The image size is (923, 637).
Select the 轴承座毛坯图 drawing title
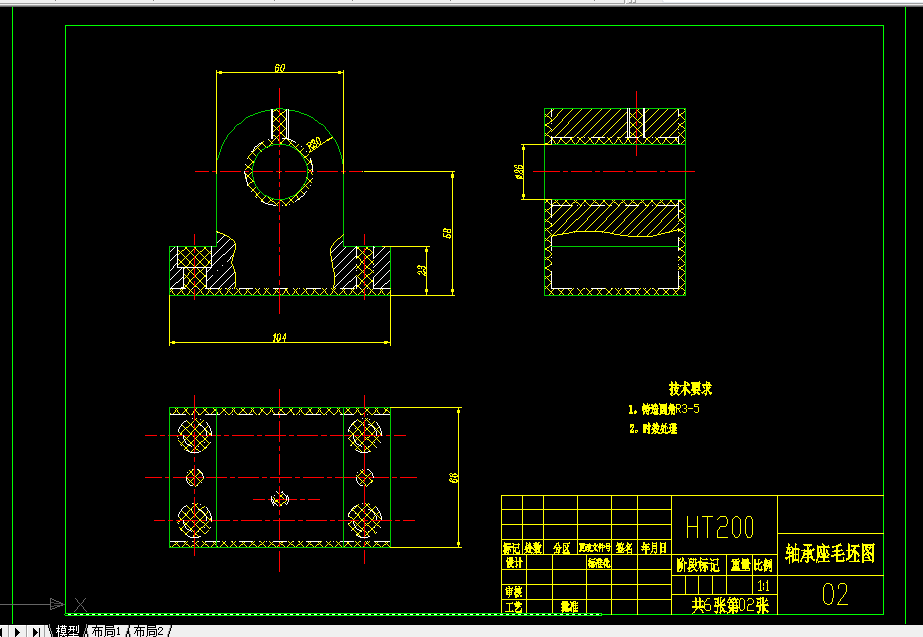[830, 554]
